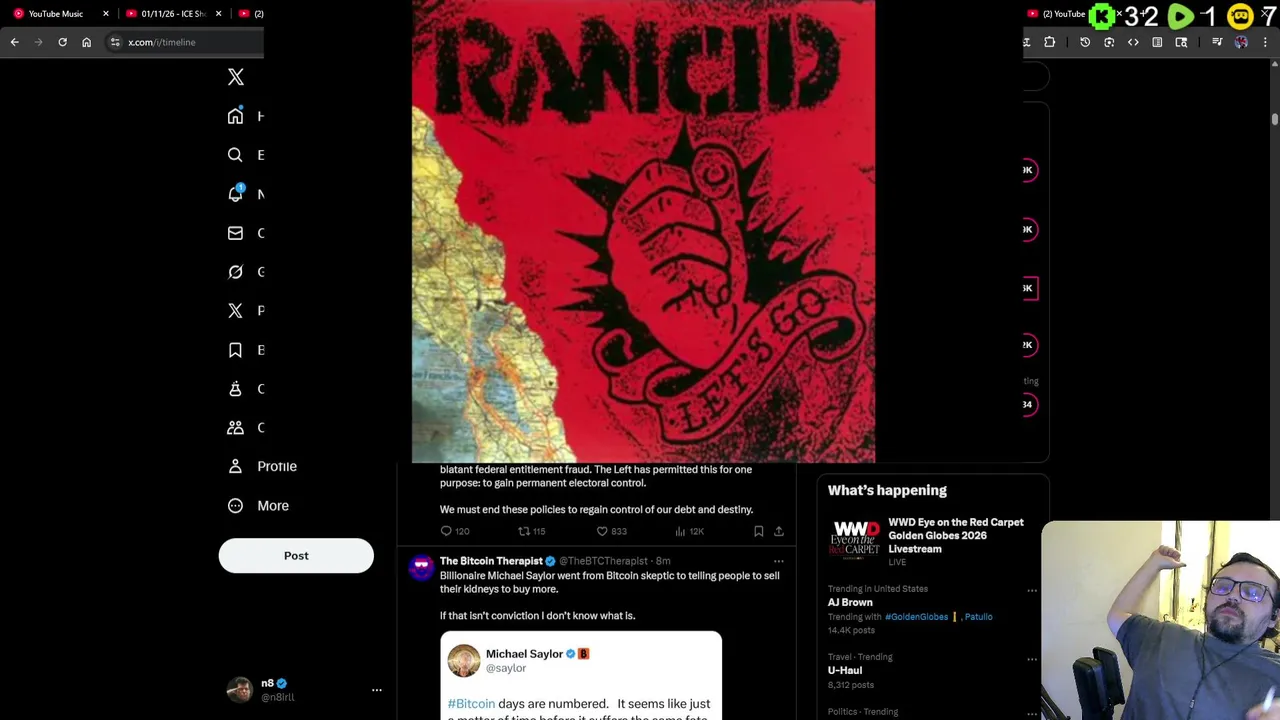Image resolution: width=1280 pixels, height=720 pixels.
Task: Open Grok from the sidebar icon
Action: (235, 272)
